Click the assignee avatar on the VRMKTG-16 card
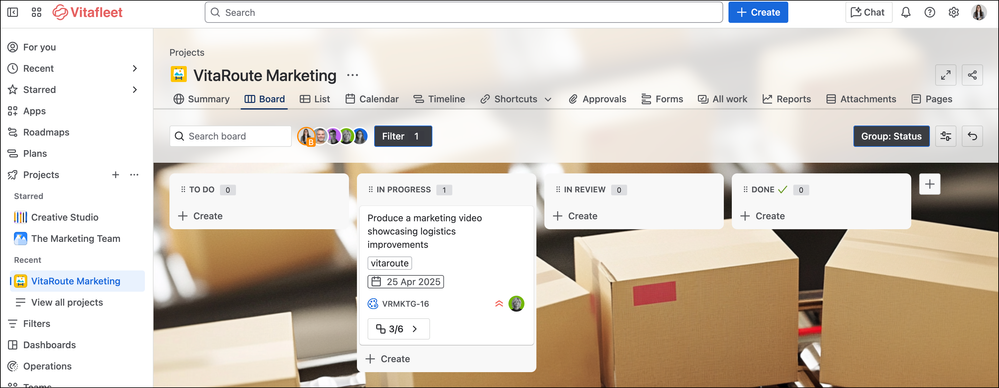This screenshot has height=388, width=999. point(516,304)
